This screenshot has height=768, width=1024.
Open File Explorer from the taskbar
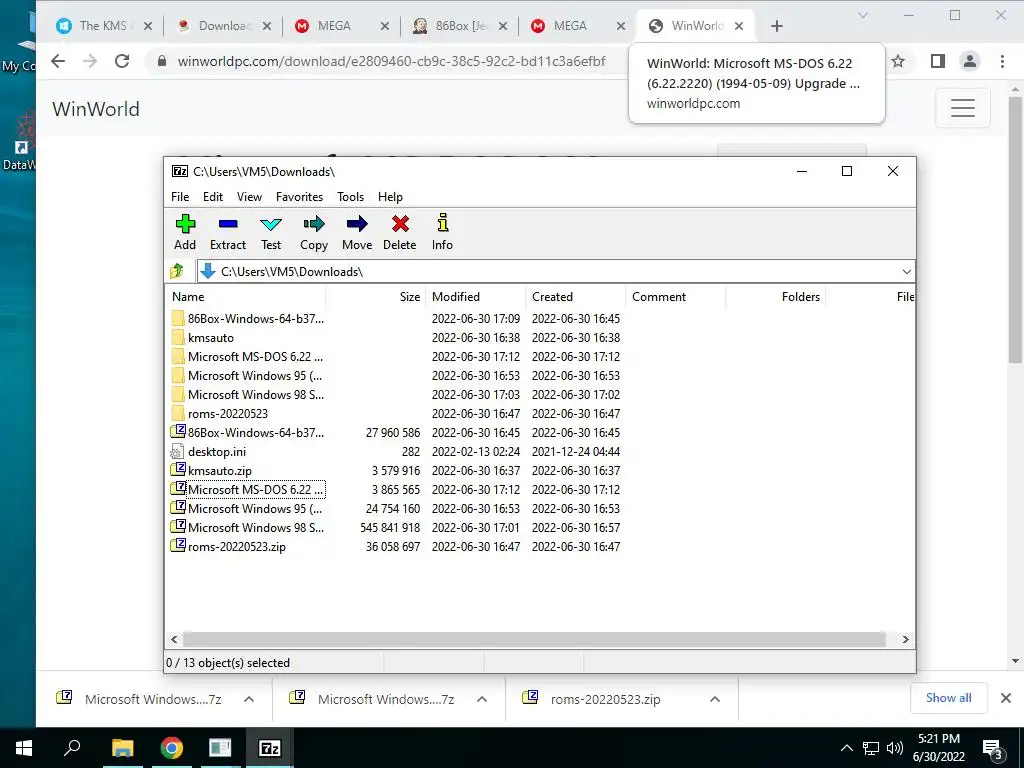122,748
